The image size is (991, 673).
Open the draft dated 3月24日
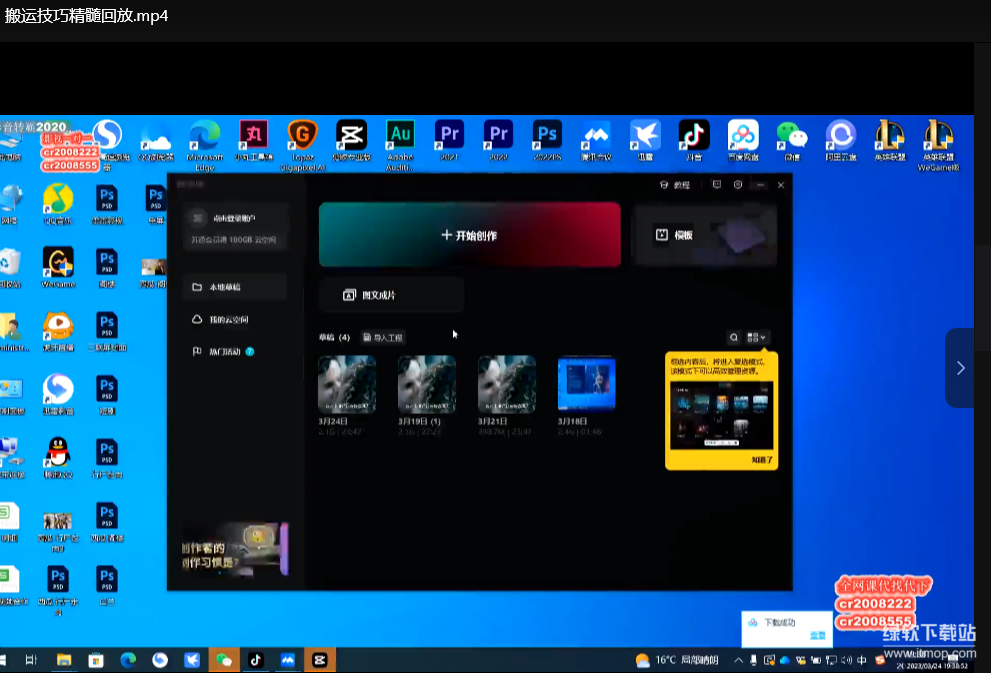347,384
